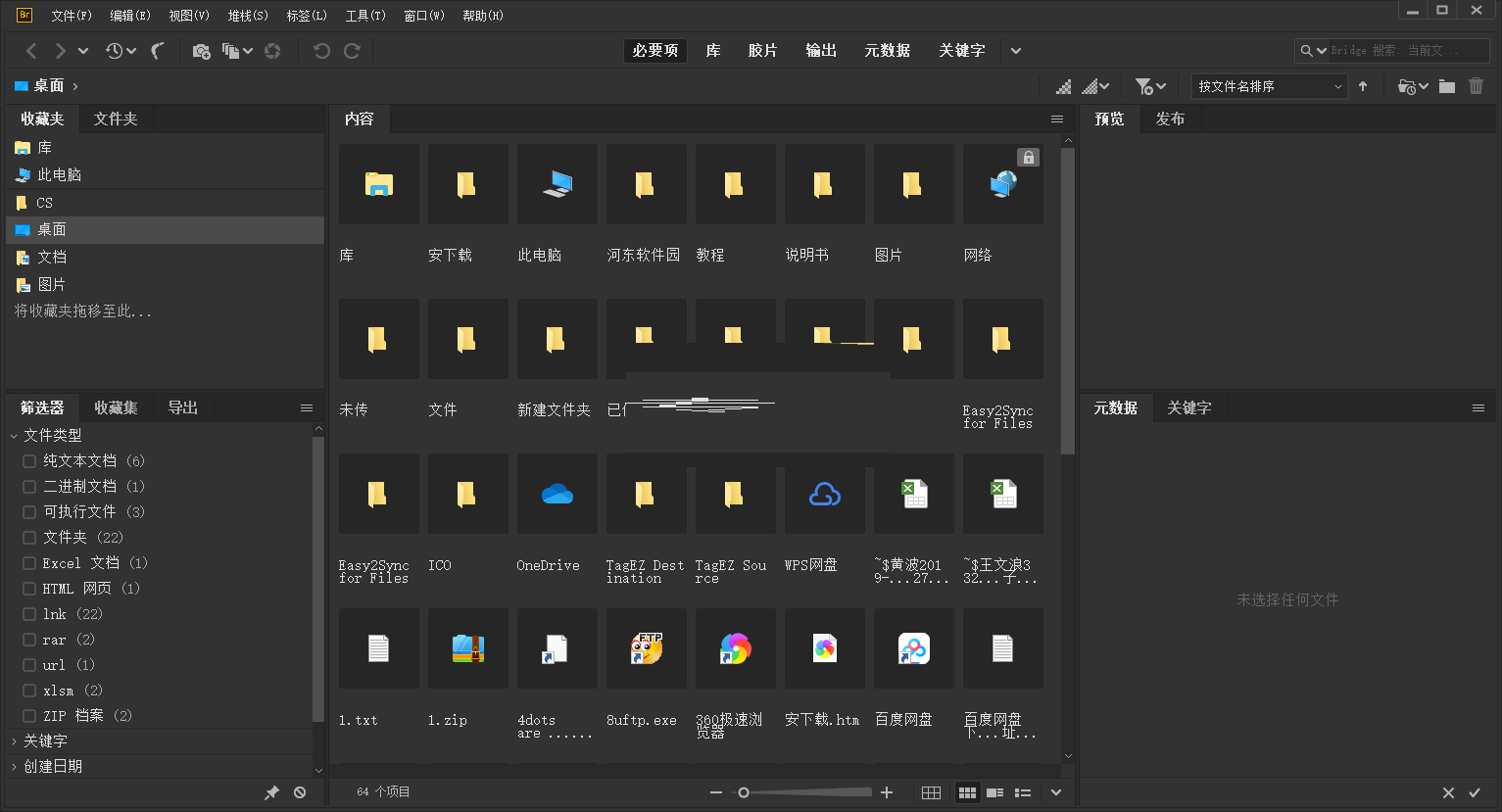1502x812 pixels.
Task: Click the boomerang return-to-app icon
Action: pos(158,51)
